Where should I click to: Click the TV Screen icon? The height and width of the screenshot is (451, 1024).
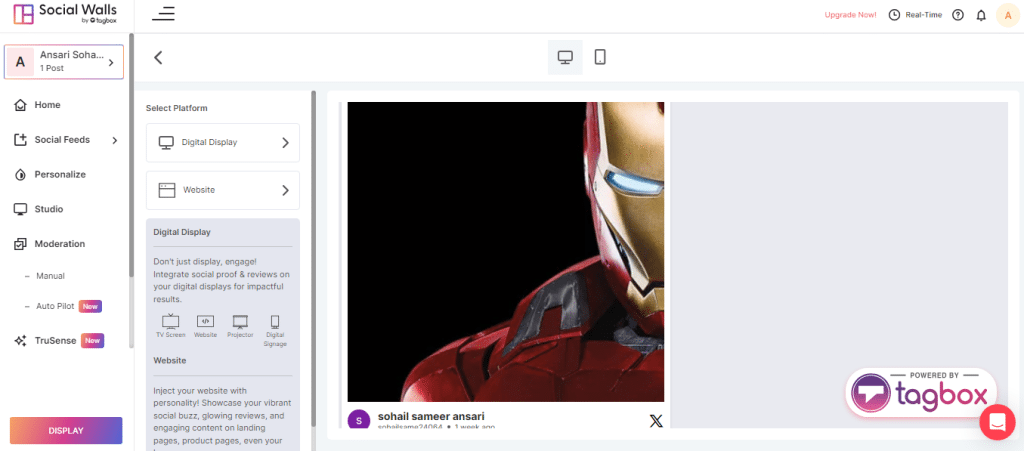point(170,321)
